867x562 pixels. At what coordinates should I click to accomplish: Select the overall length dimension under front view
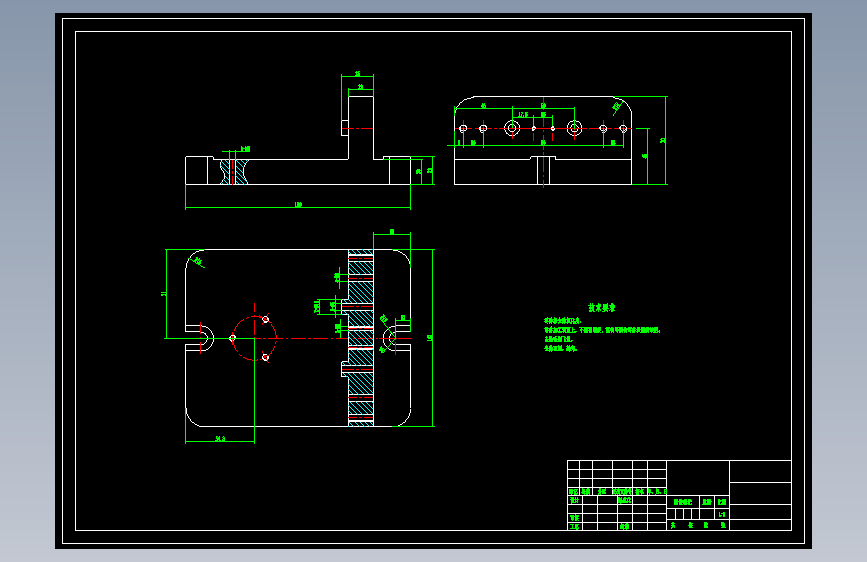(x=298, y=205)
